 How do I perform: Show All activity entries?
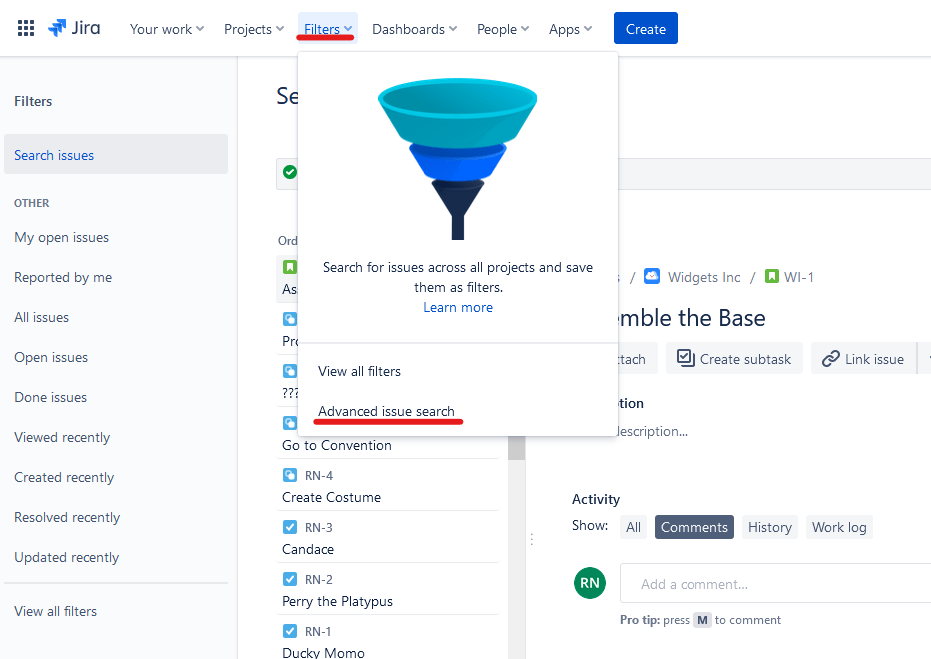[x=633, y=527]
